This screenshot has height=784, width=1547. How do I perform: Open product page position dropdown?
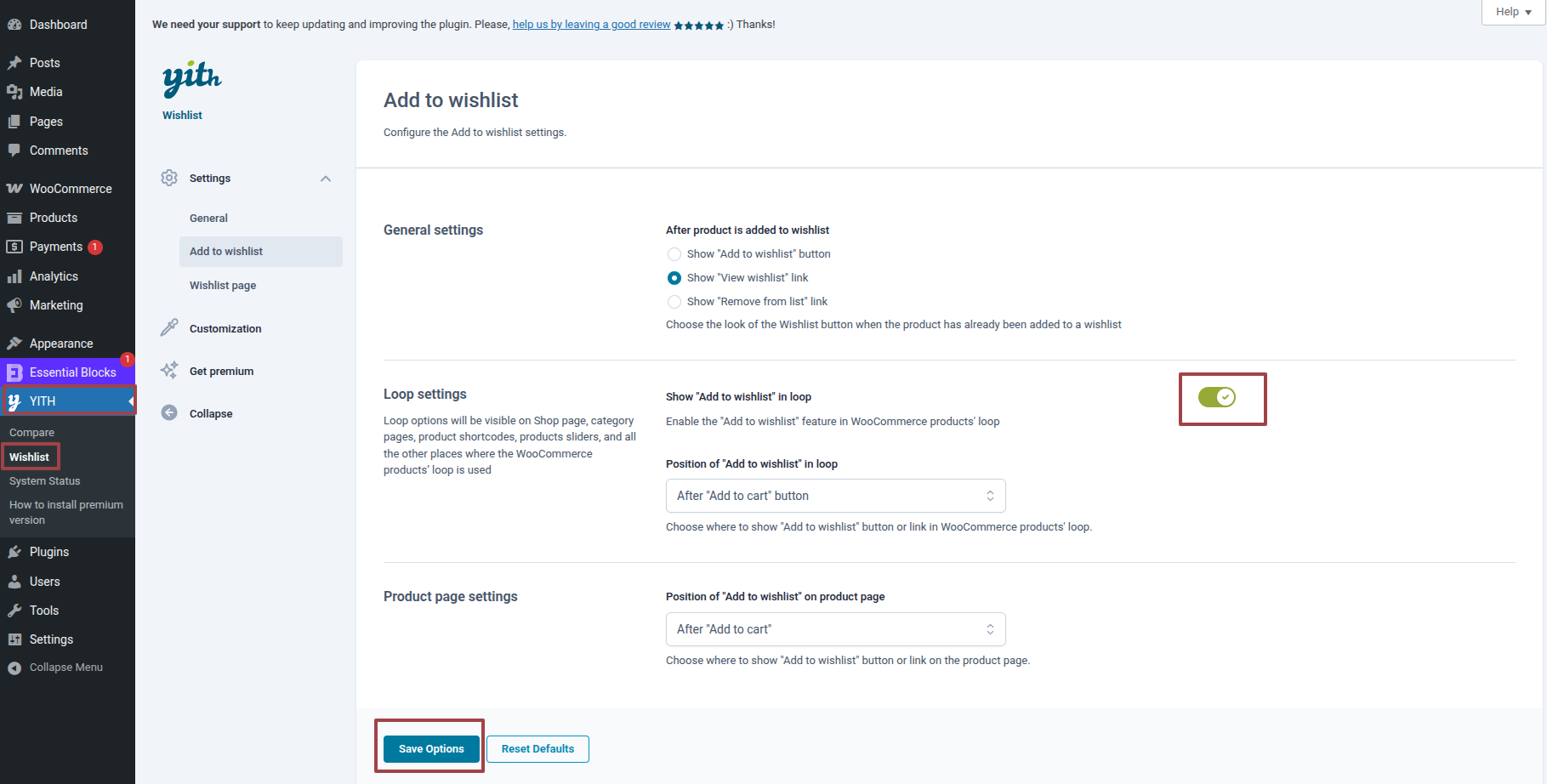(835, 629)
